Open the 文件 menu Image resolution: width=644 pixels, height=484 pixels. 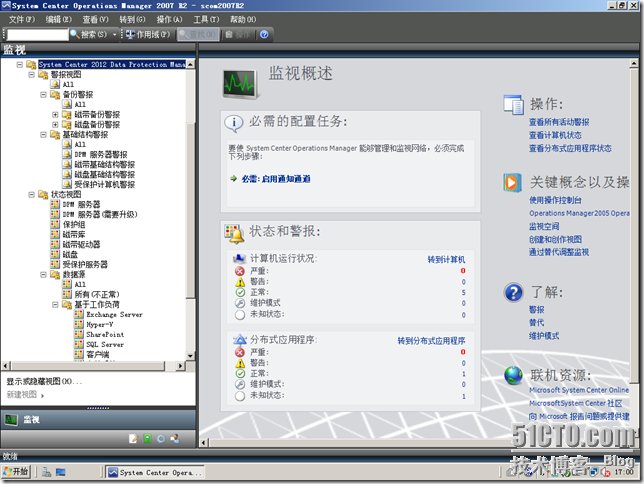(x=22, y=19)
